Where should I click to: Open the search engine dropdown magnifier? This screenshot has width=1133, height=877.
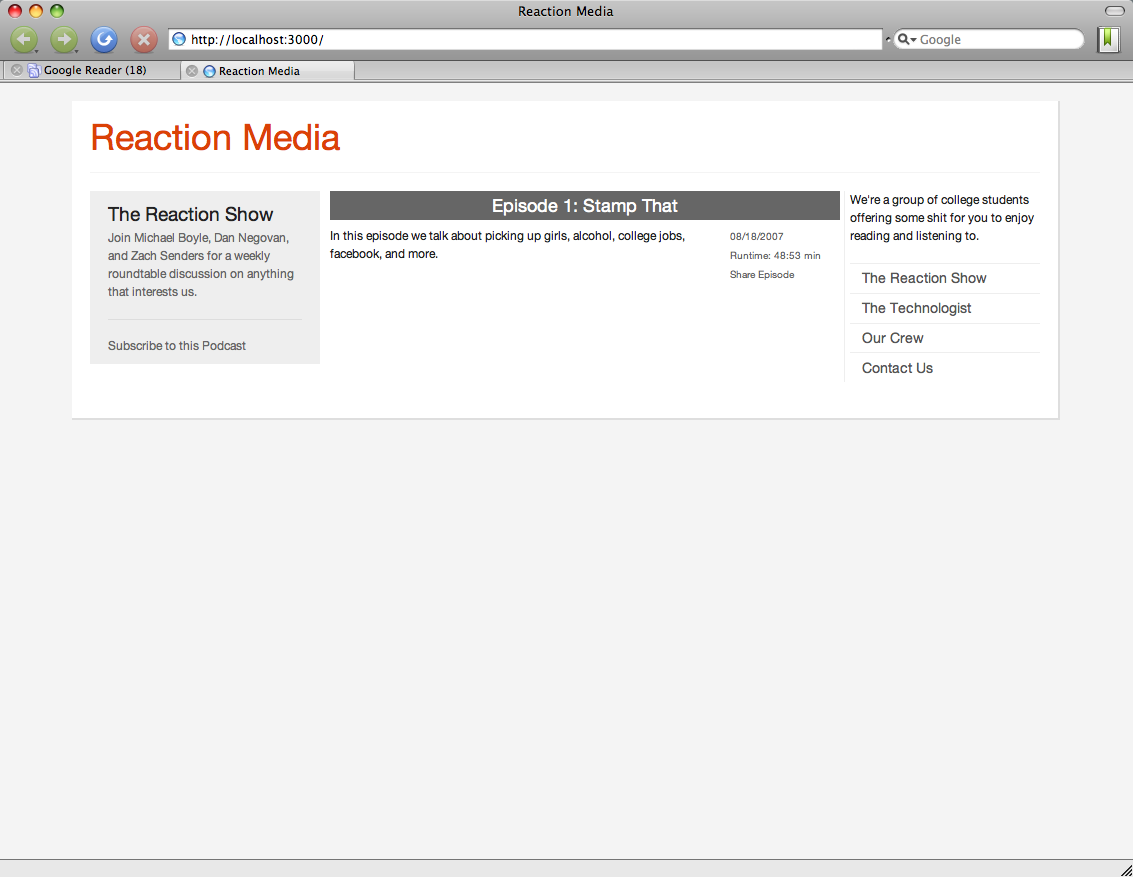coord(907,39)
